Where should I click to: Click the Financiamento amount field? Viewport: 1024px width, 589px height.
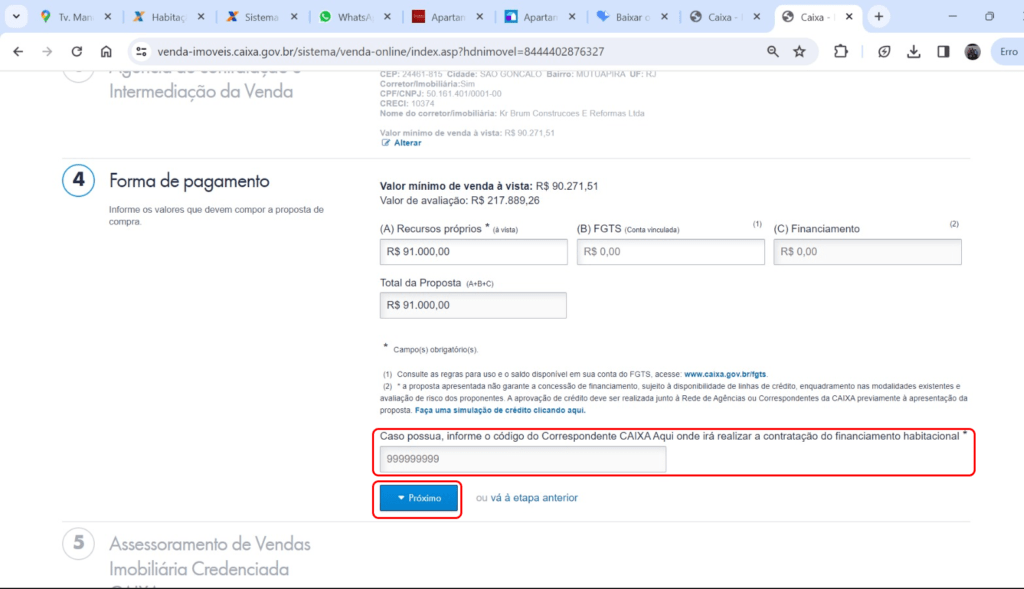tap(867, 251)
